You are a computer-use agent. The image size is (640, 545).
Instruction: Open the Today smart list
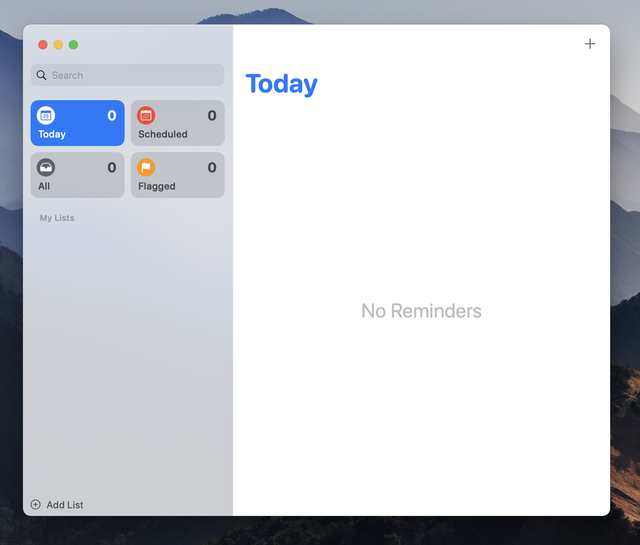click(78, 123)
